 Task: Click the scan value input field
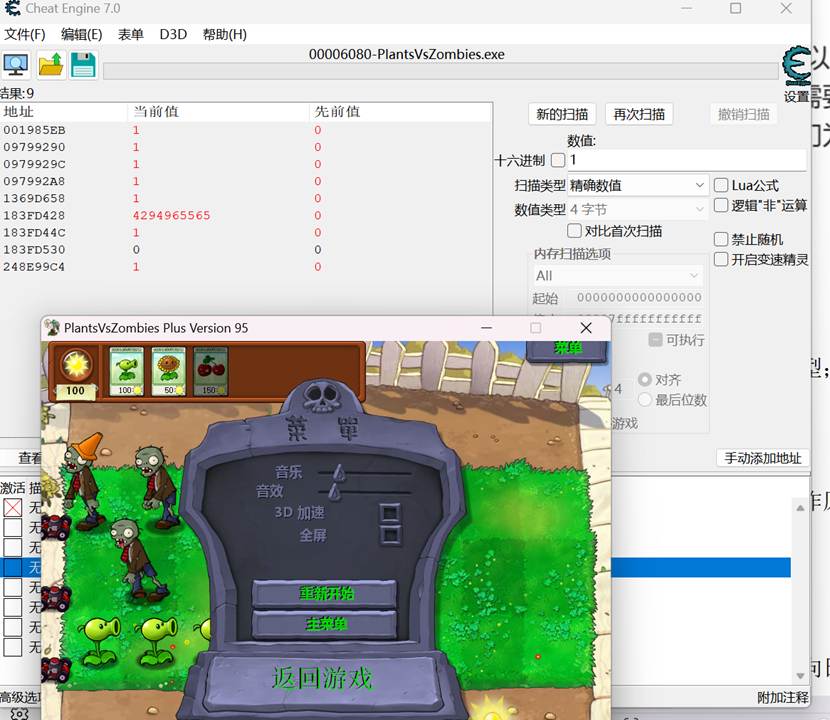(687, 160)
